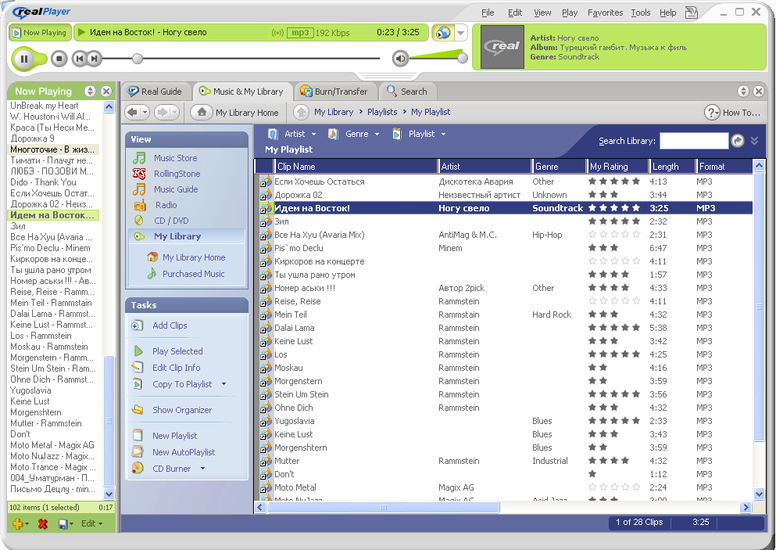Switch to the Search tab

(x=407, y=92)
